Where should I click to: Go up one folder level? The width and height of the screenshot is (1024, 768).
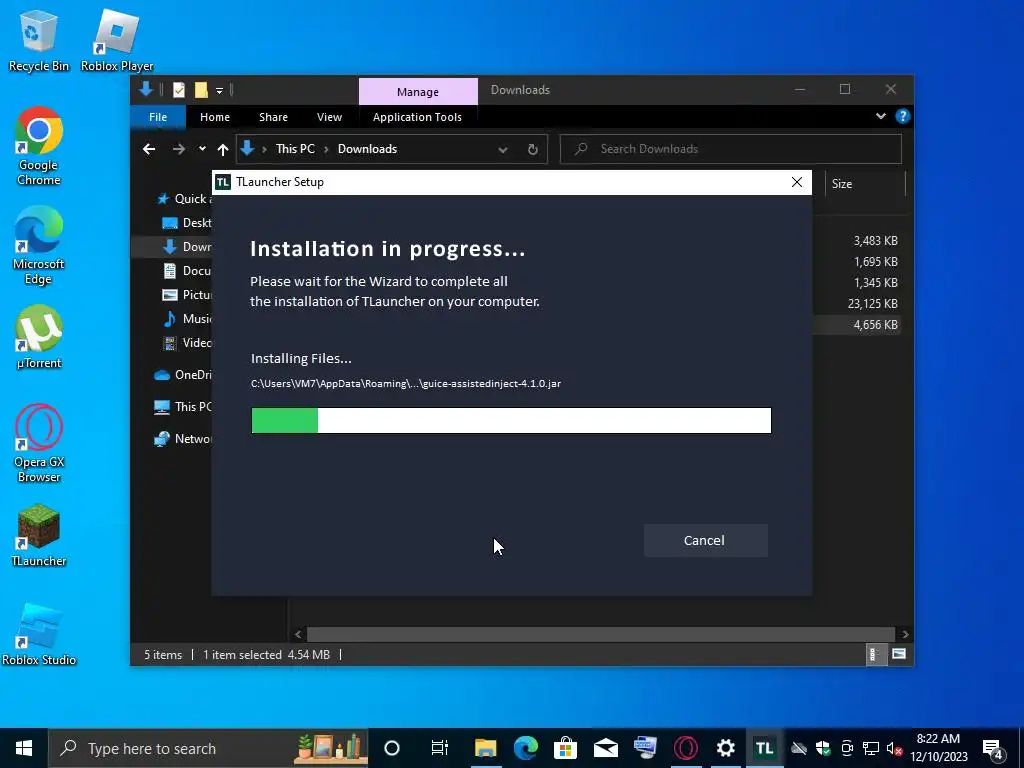[x=223, y=150]
